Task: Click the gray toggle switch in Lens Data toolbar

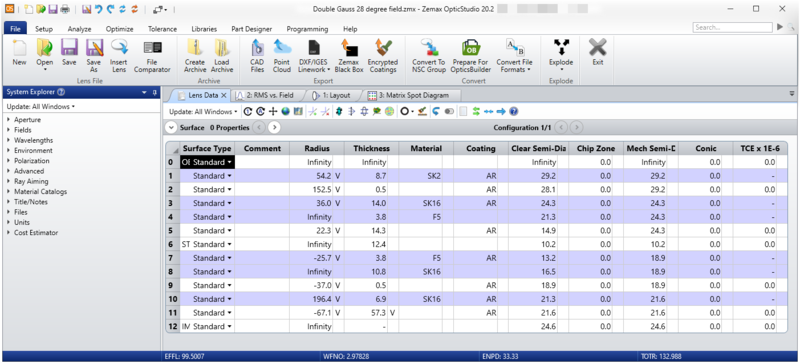Action: (x=449, y=111)
